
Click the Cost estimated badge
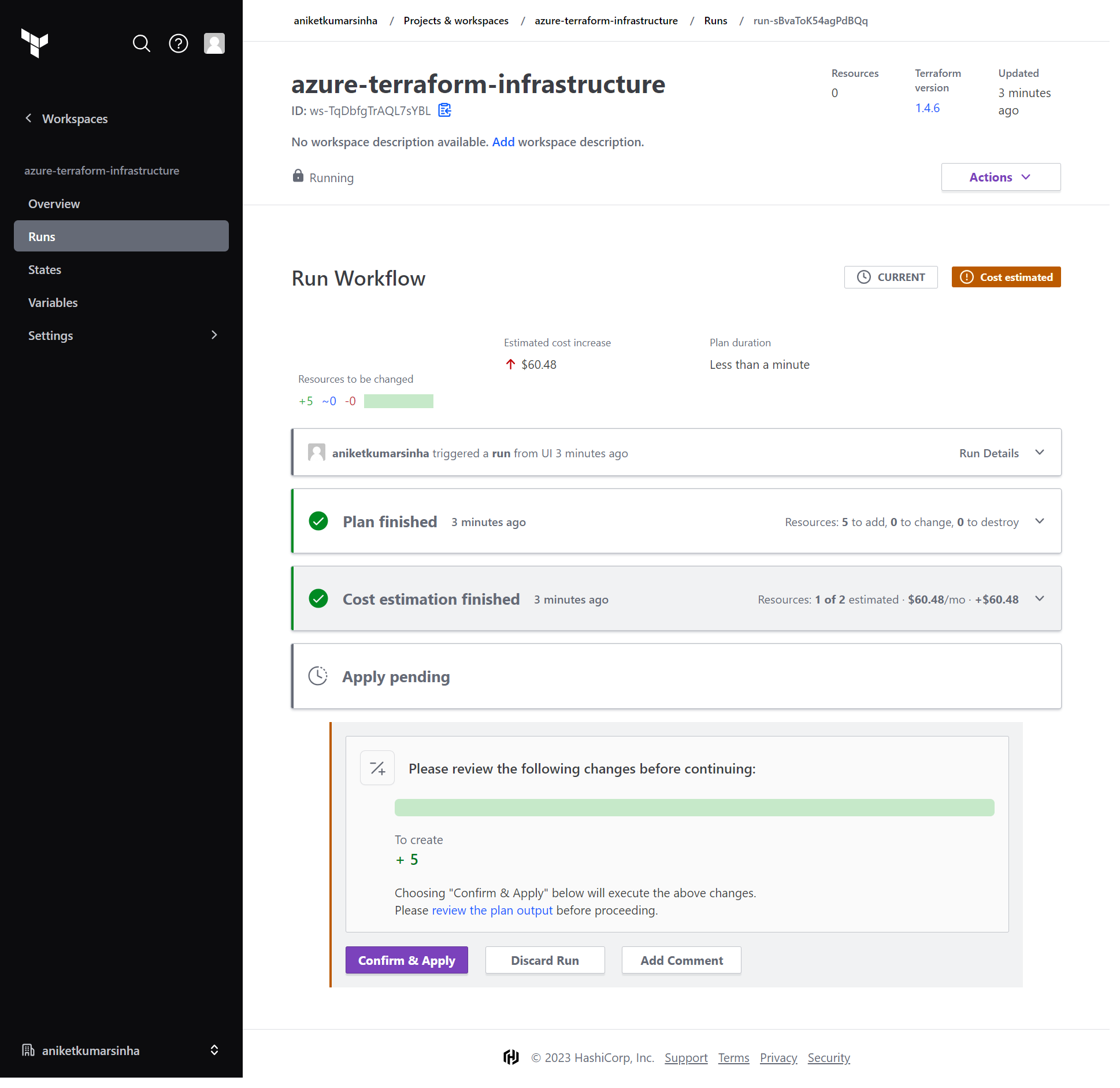coord(1006,277)
